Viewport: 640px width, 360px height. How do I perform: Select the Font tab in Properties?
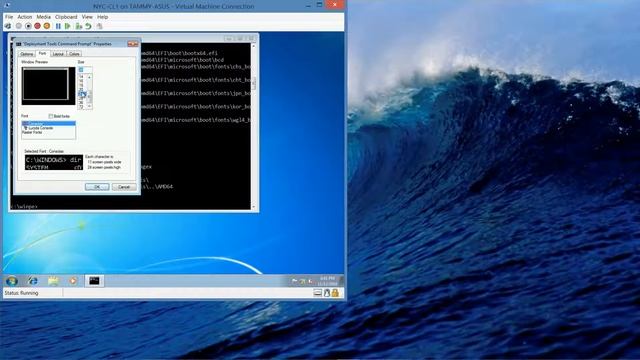coord(42,53)
